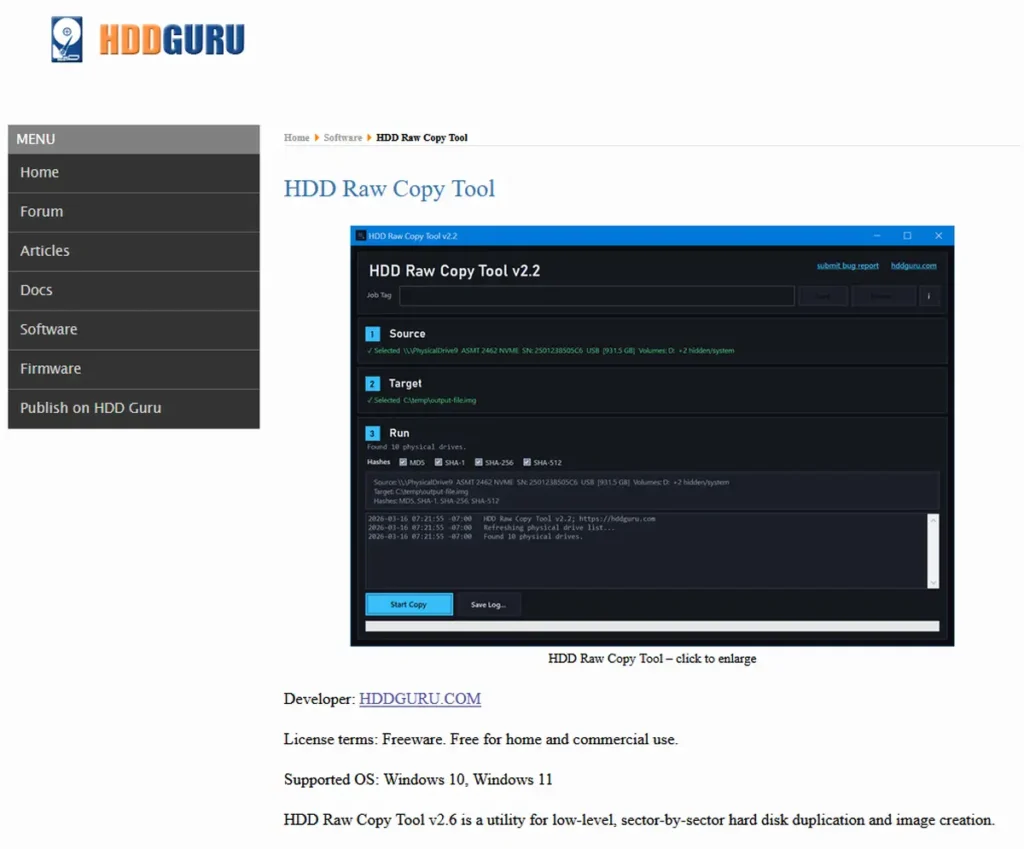
Task: Click the app icon in the title bar
Action: pyautogui.click(x=360, y=236)
